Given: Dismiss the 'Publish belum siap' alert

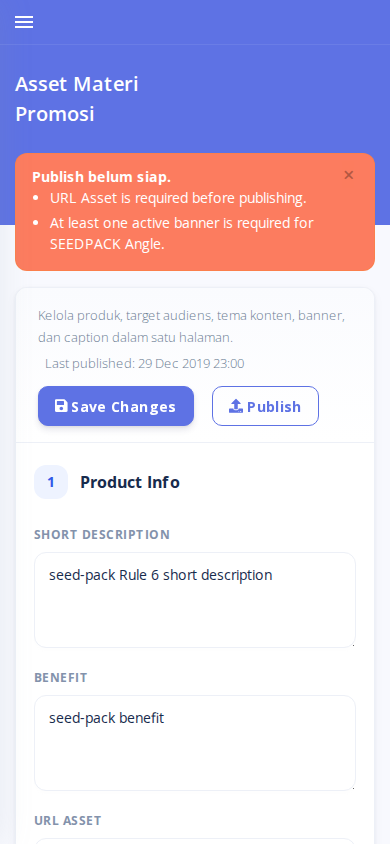Looking at the screenshot, I should (x=349, y=175).
